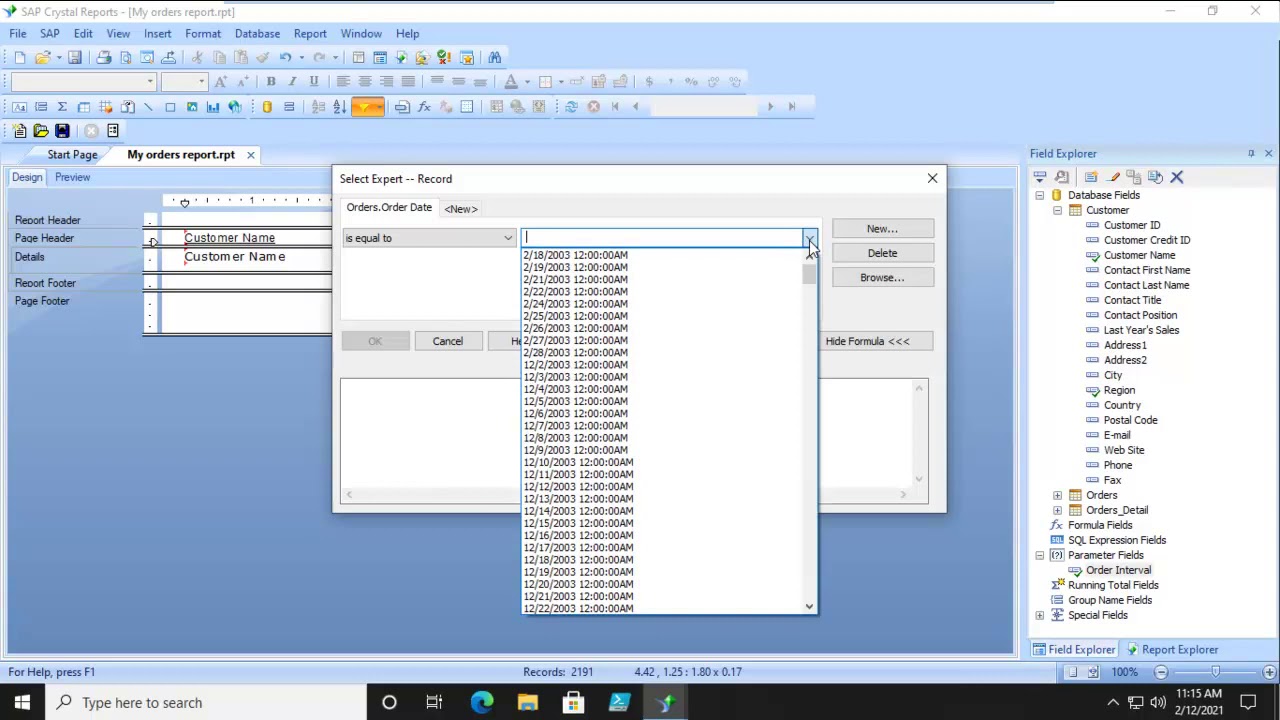Screen dimensions: 1280x720
Task: Open the Formula Workshop fx icon
Action: click(424, 107)
